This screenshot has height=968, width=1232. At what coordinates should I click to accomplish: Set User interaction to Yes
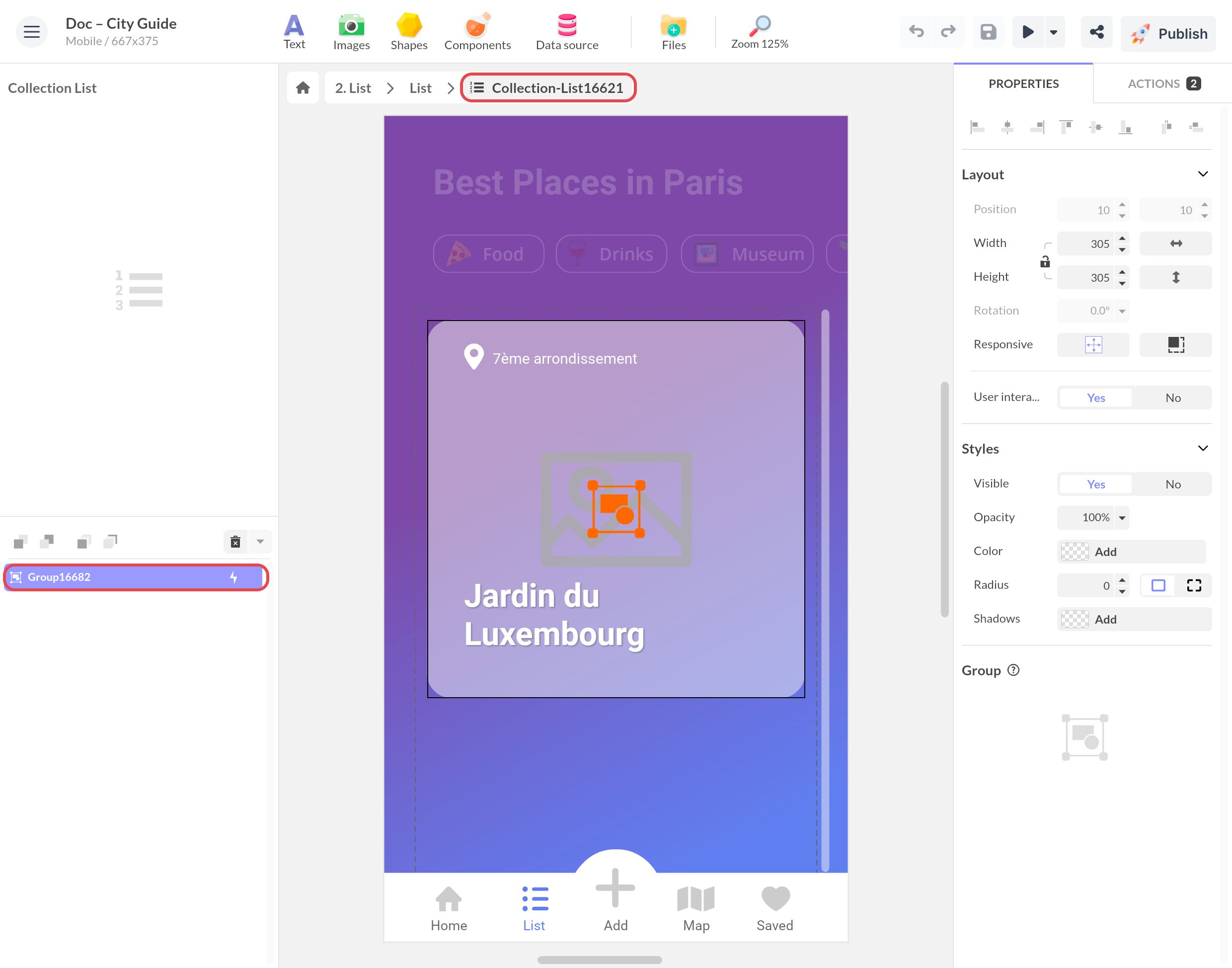(x=1095, y=398)
